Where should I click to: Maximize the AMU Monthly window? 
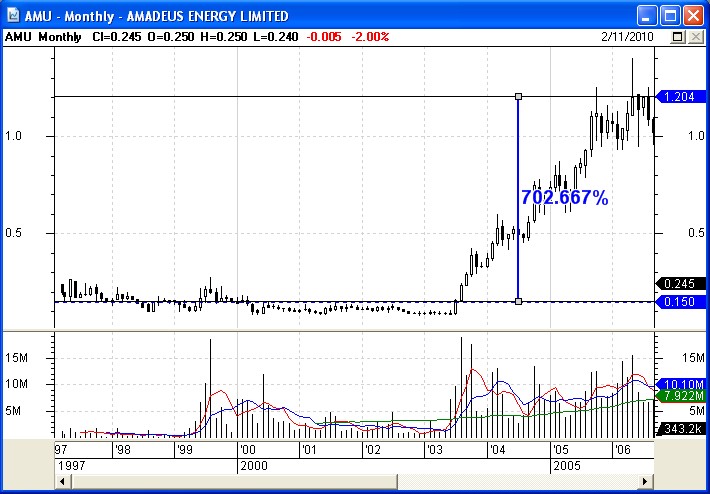pos(670,16)
